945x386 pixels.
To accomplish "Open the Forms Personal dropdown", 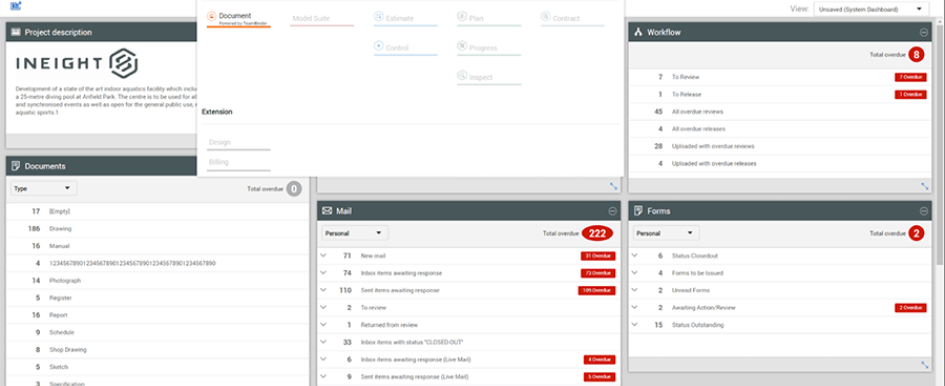I will 666,233.
